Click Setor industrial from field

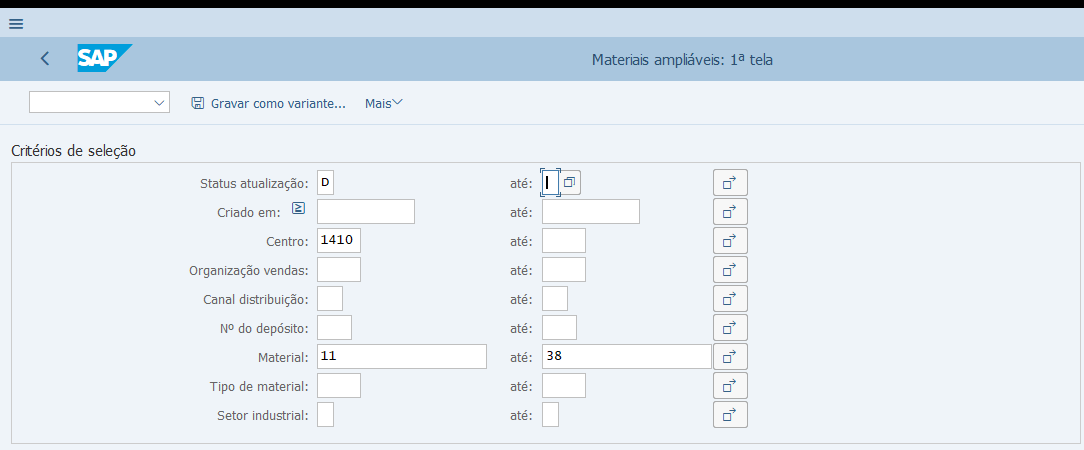coord(326,415)
